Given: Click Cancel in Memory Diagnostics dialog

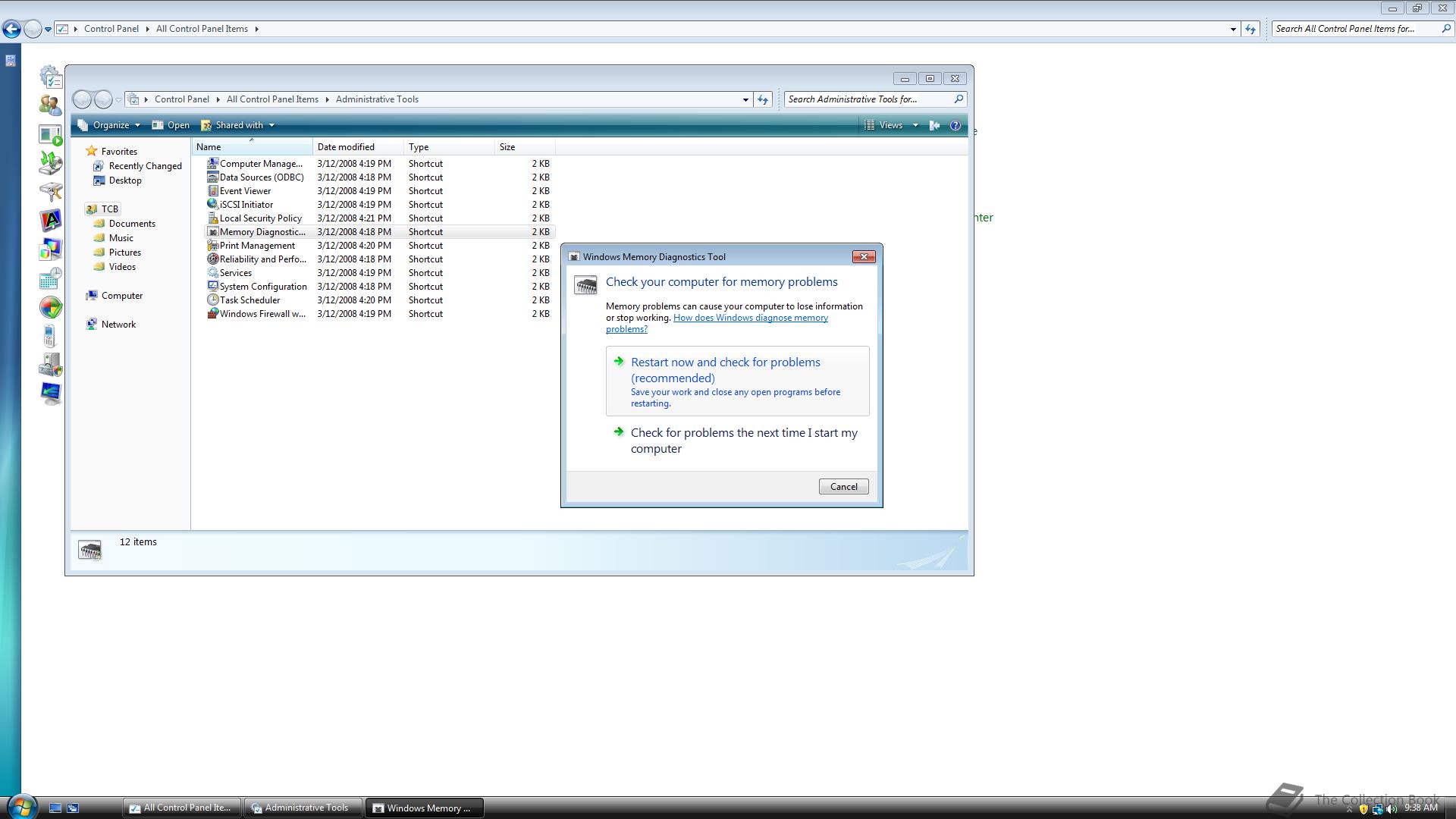Looking at the screenshot, I should pyautogui.click(x=843, y=487).
